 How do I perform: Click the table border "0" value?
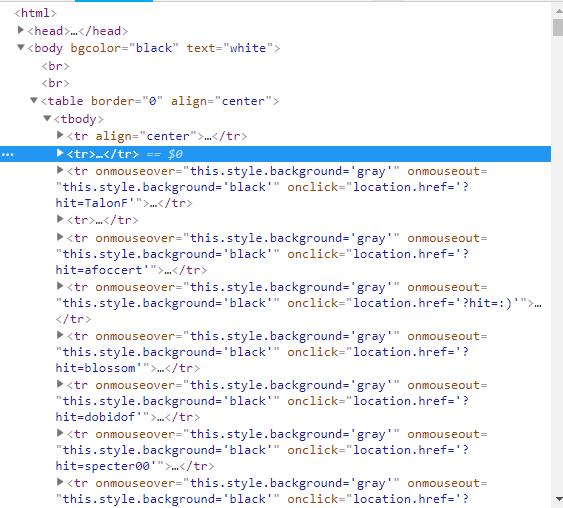[153, 101]
